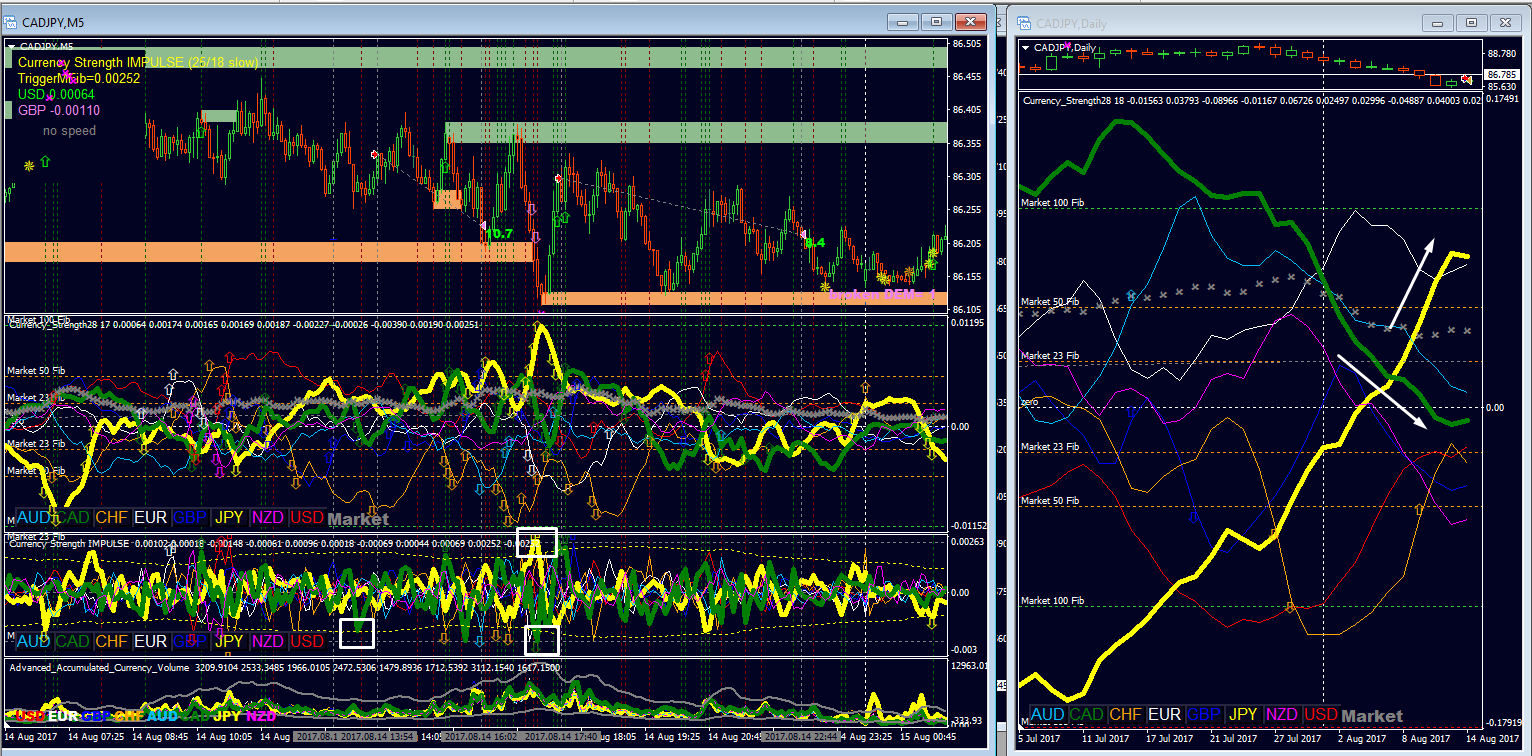Click the 'no speed' label on M5 chart

tap(69, 131)
